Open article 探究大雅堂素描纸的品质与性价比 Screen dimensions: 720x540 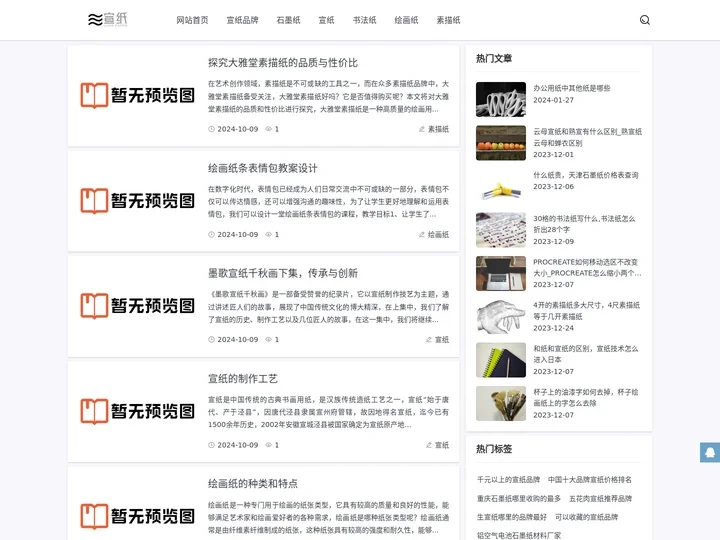(283, 62)
